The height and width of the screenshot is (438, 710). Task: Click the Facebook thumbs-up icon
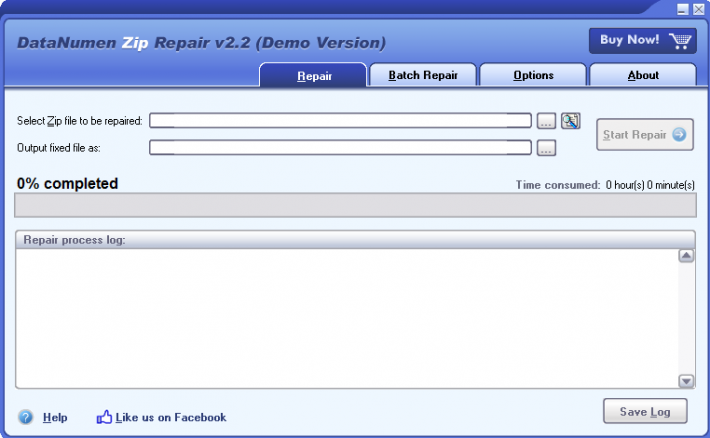(104, 417)
